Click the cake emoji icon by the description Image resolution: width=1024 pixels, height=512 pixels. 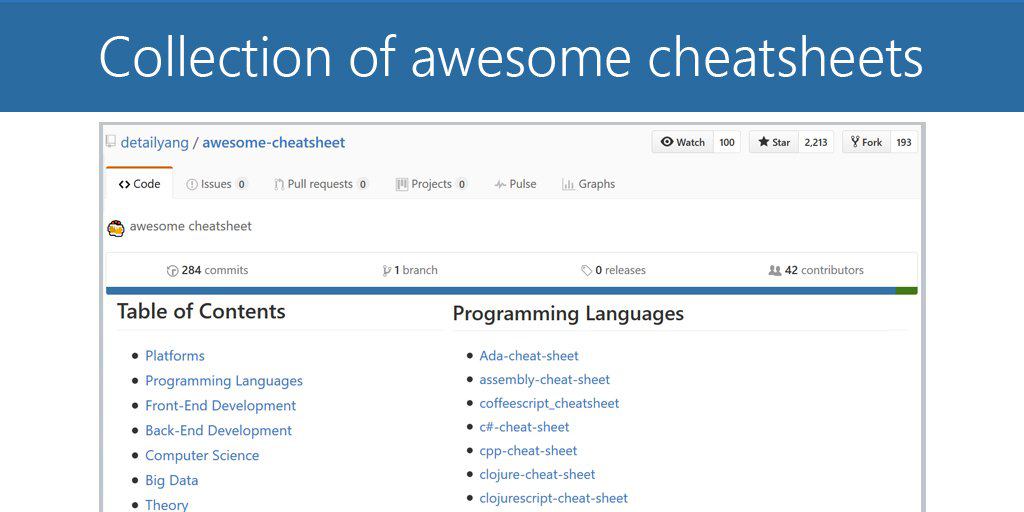(x=116, y=228)
